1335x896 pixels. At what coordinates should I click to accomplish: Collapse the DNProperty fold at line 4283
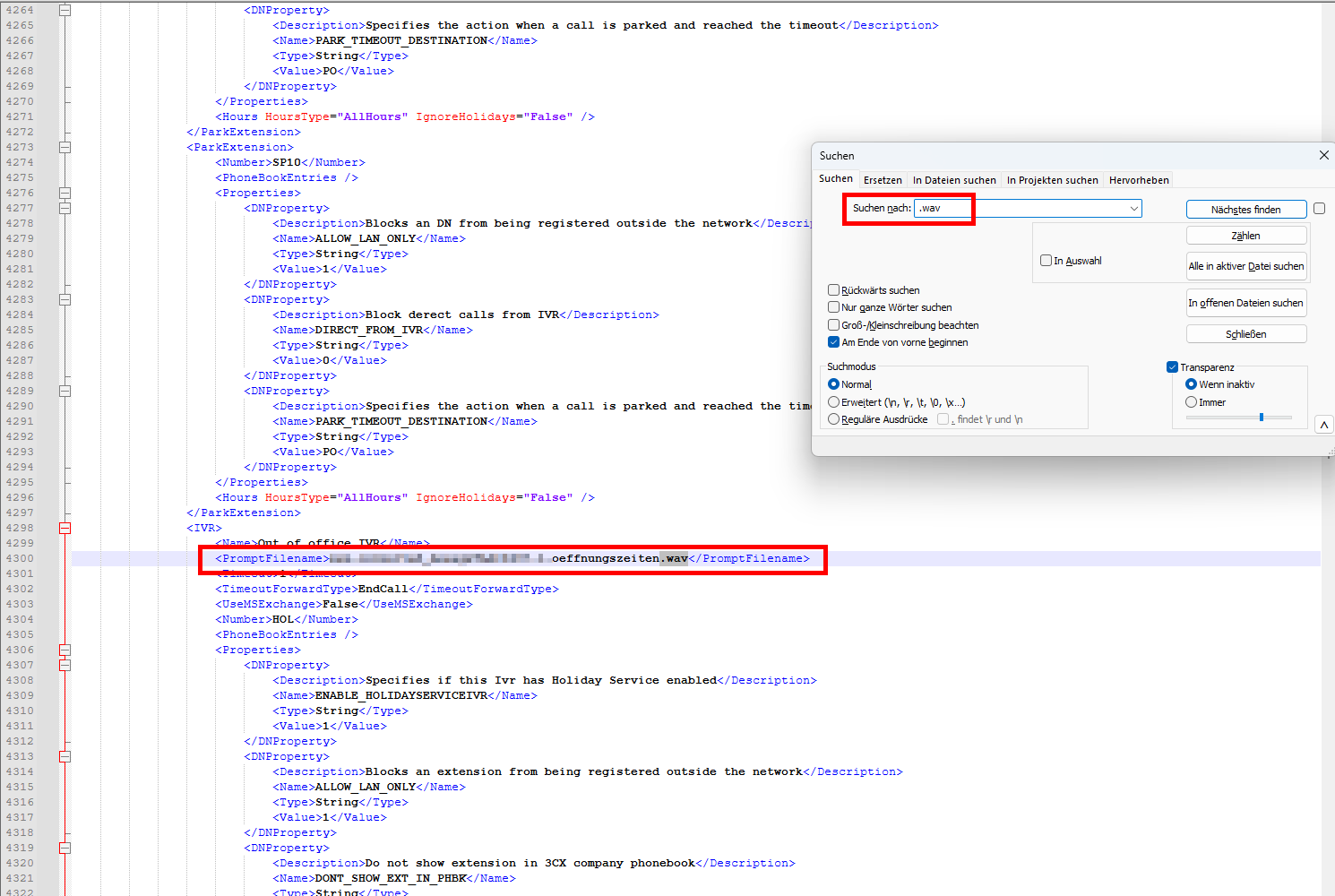65,299
